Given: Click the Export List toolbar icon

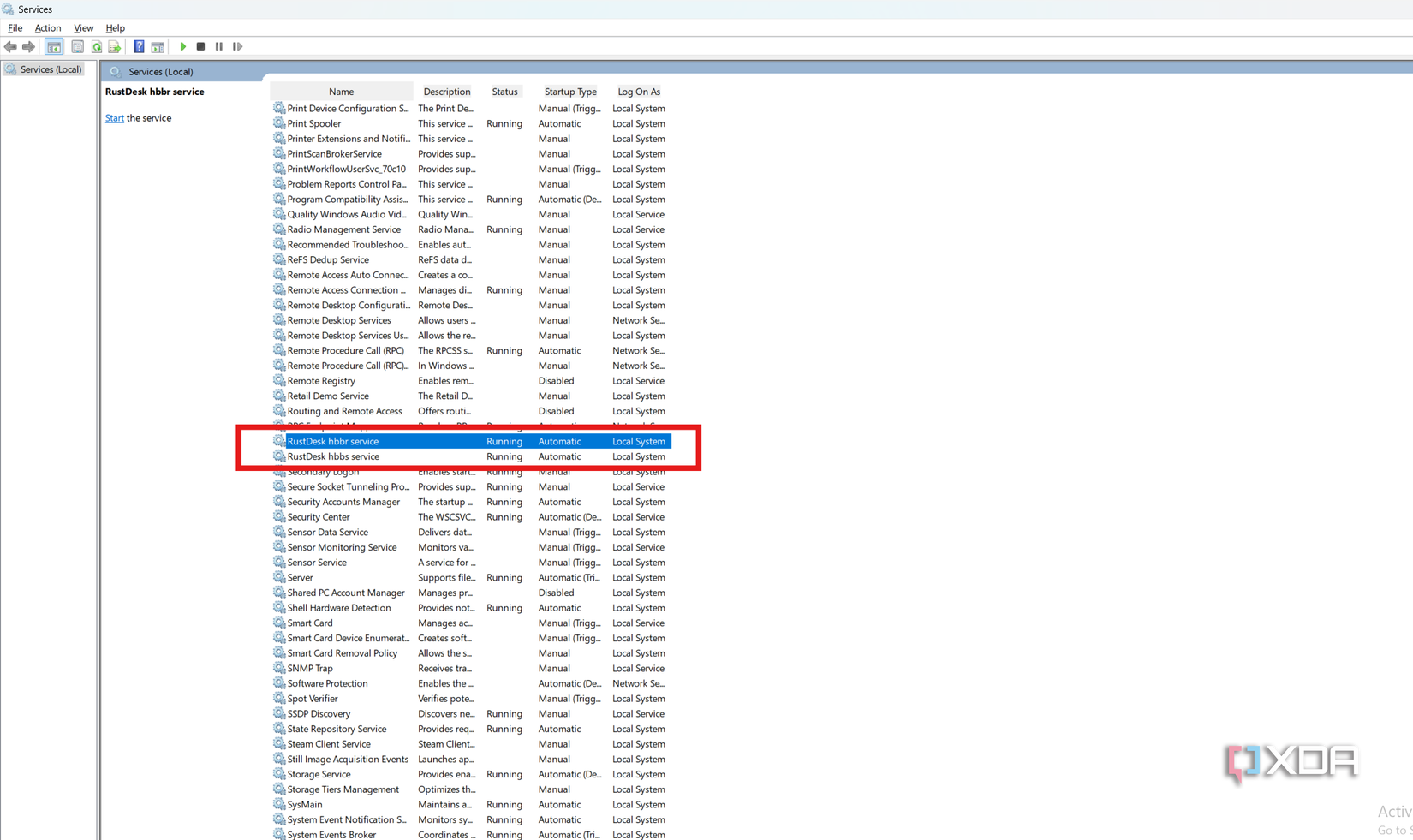Looking at the screenshot, I should click(115, 47).
